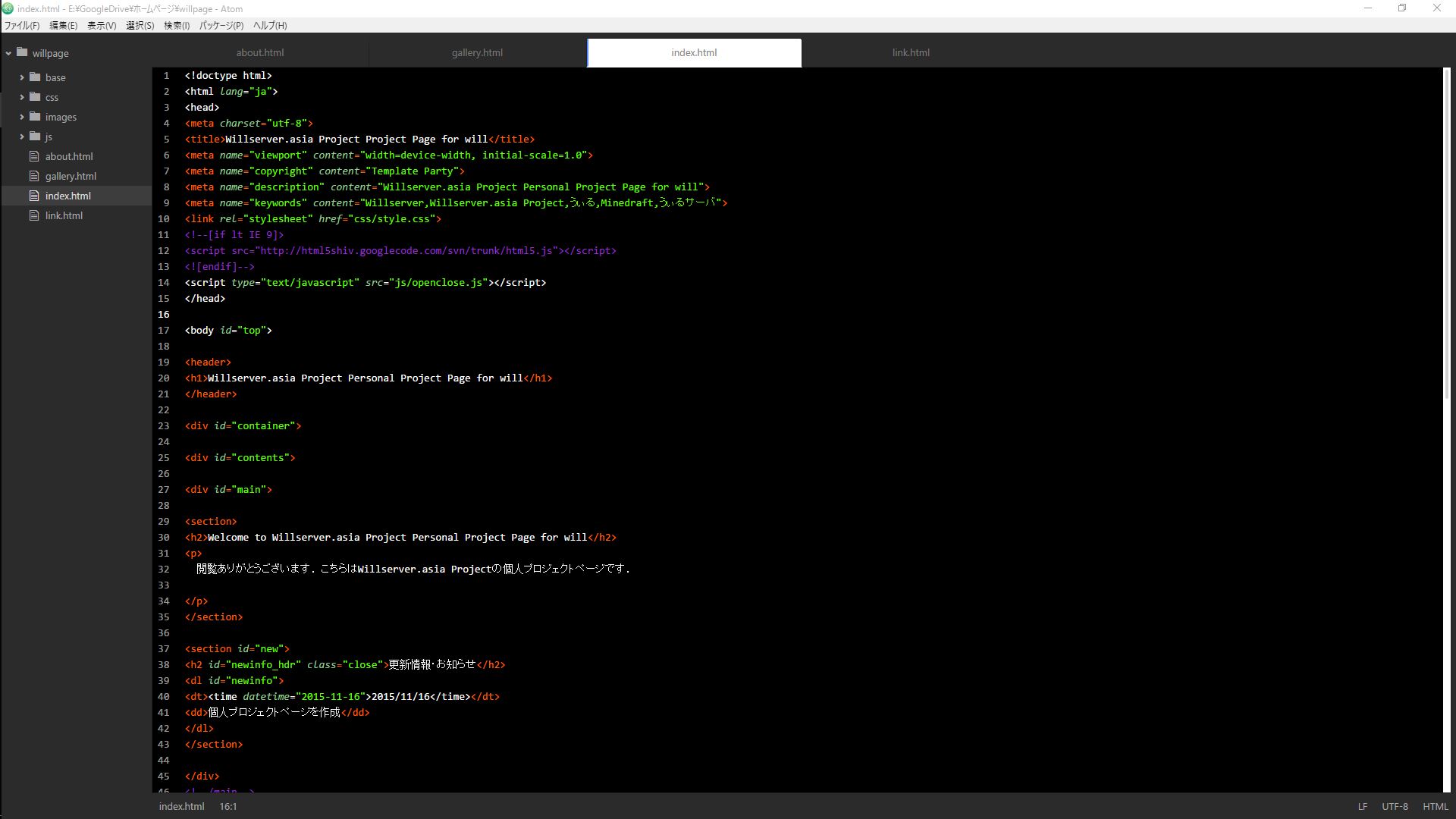Click the <div id="main"> line
Image resolution: width=1456 pixels, height=819 pixels.
tap(228, 489)
